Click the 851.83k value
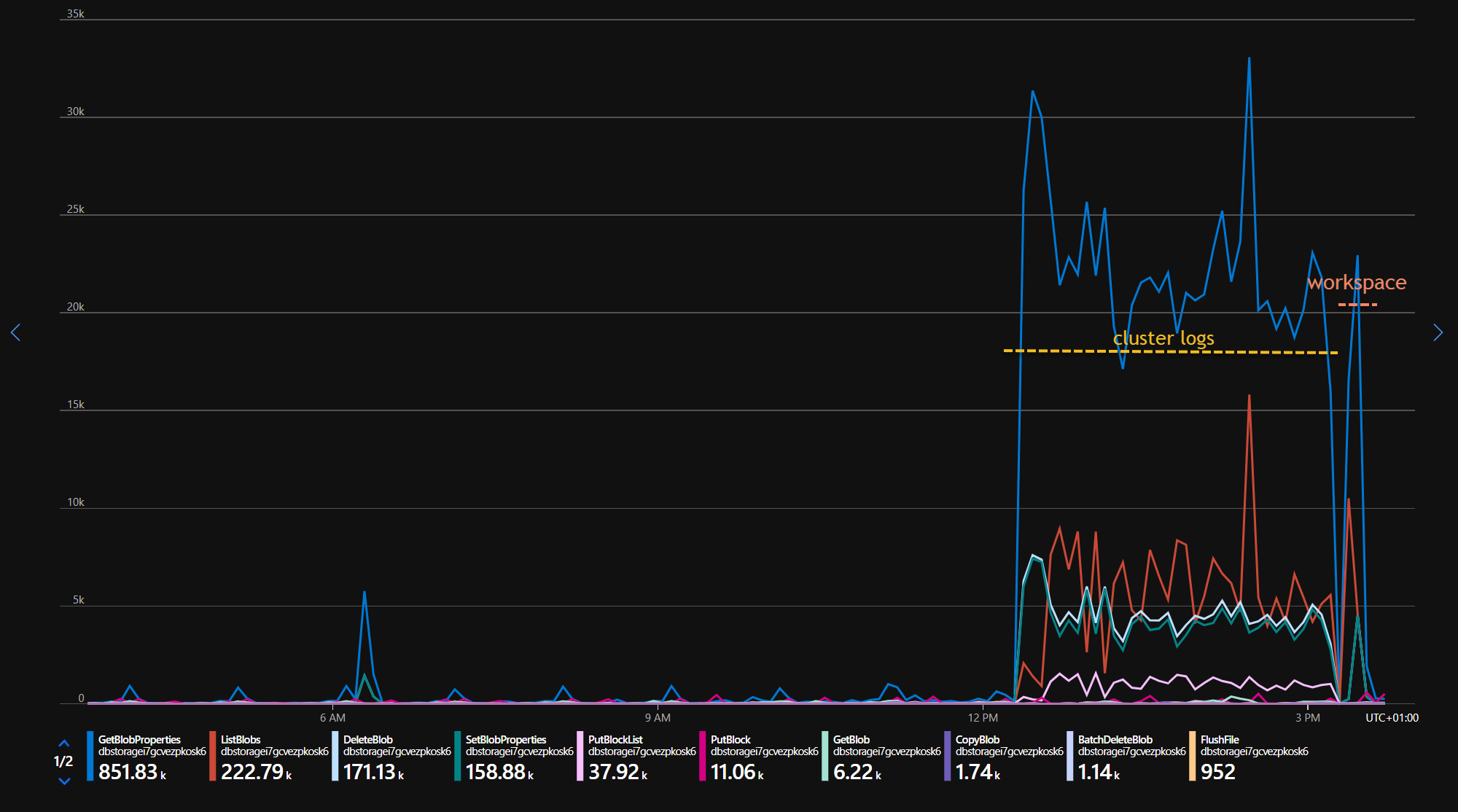 click(x=132, y=772)
